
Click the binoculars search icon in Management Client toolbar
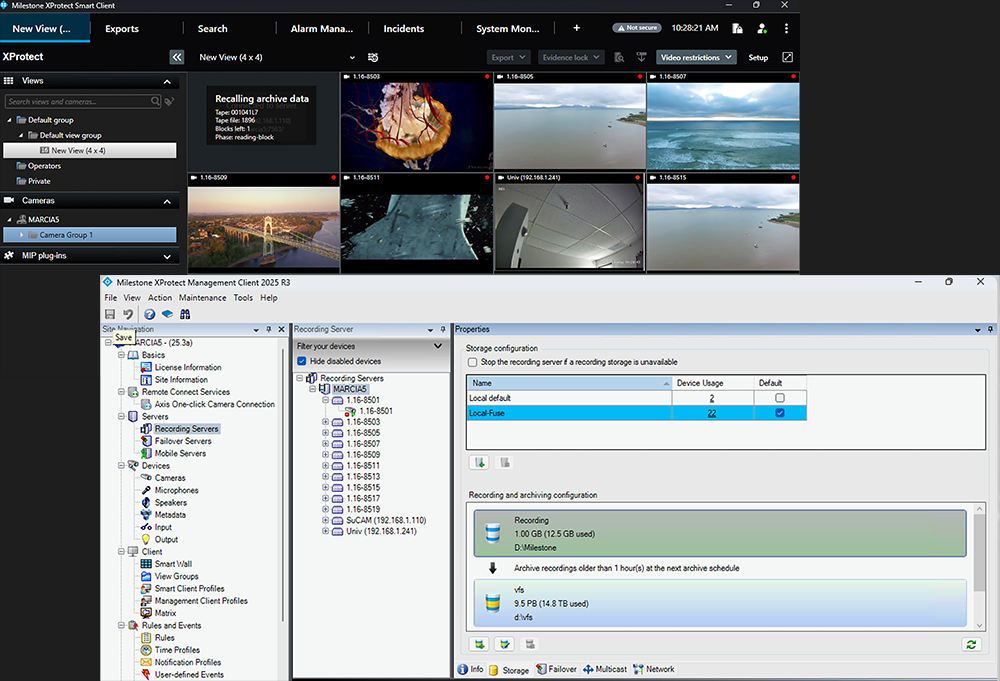[x=185, y=314]
